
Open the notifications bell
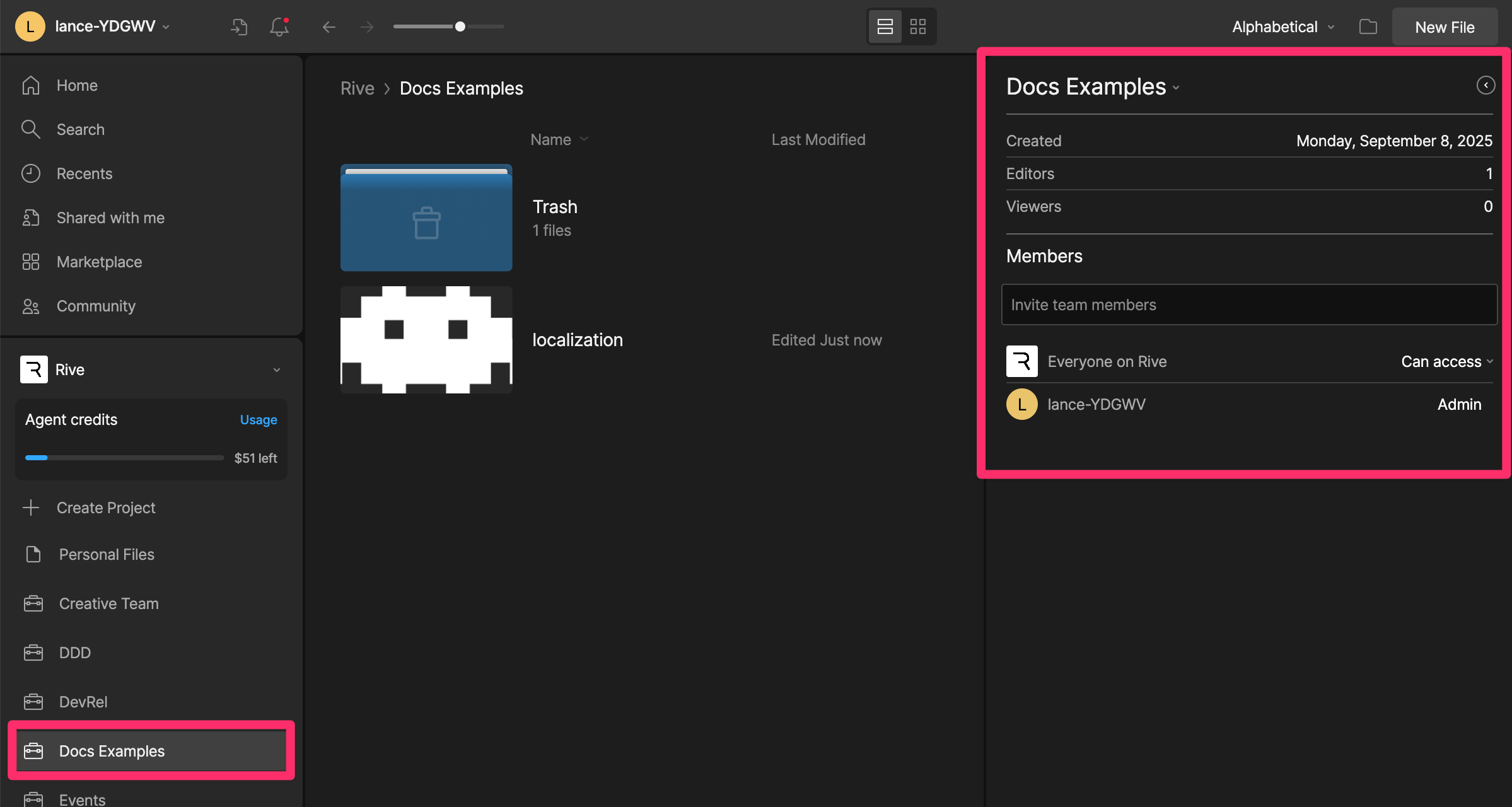tap(279, 26)
